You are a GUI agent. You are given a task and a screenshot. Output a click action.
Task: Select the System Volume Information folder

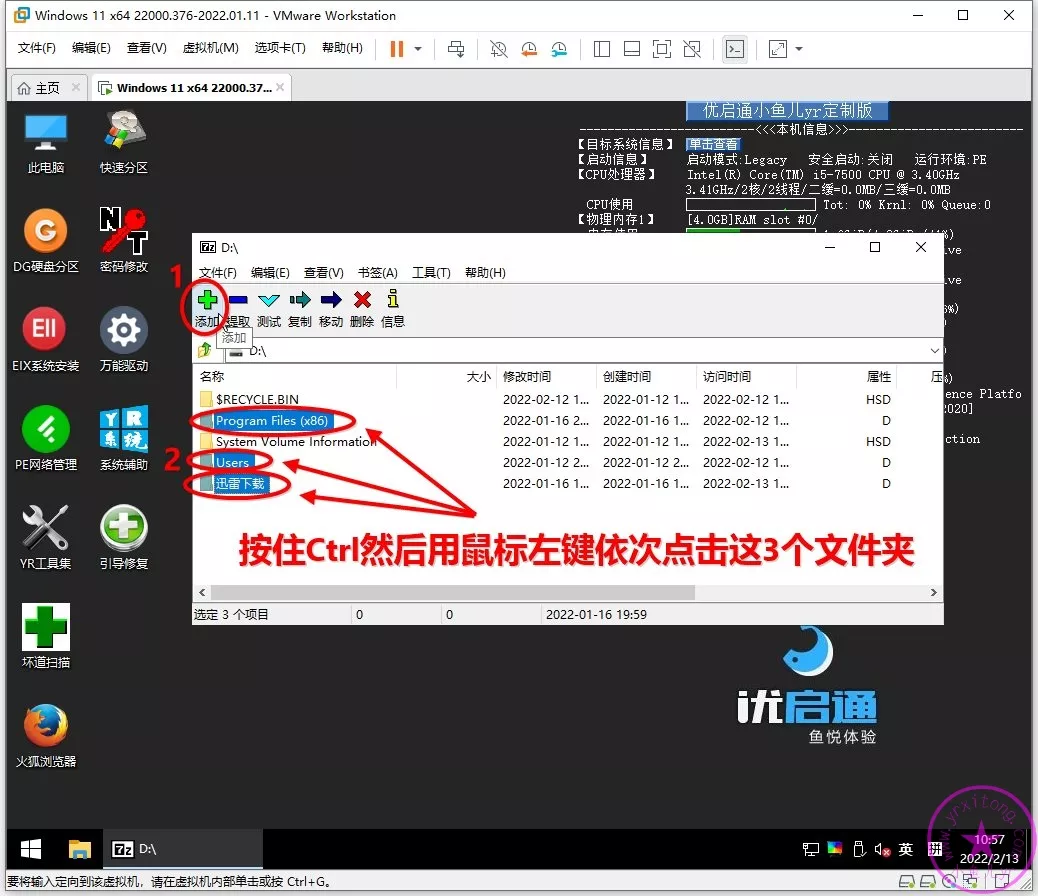[x=296, y=441]
